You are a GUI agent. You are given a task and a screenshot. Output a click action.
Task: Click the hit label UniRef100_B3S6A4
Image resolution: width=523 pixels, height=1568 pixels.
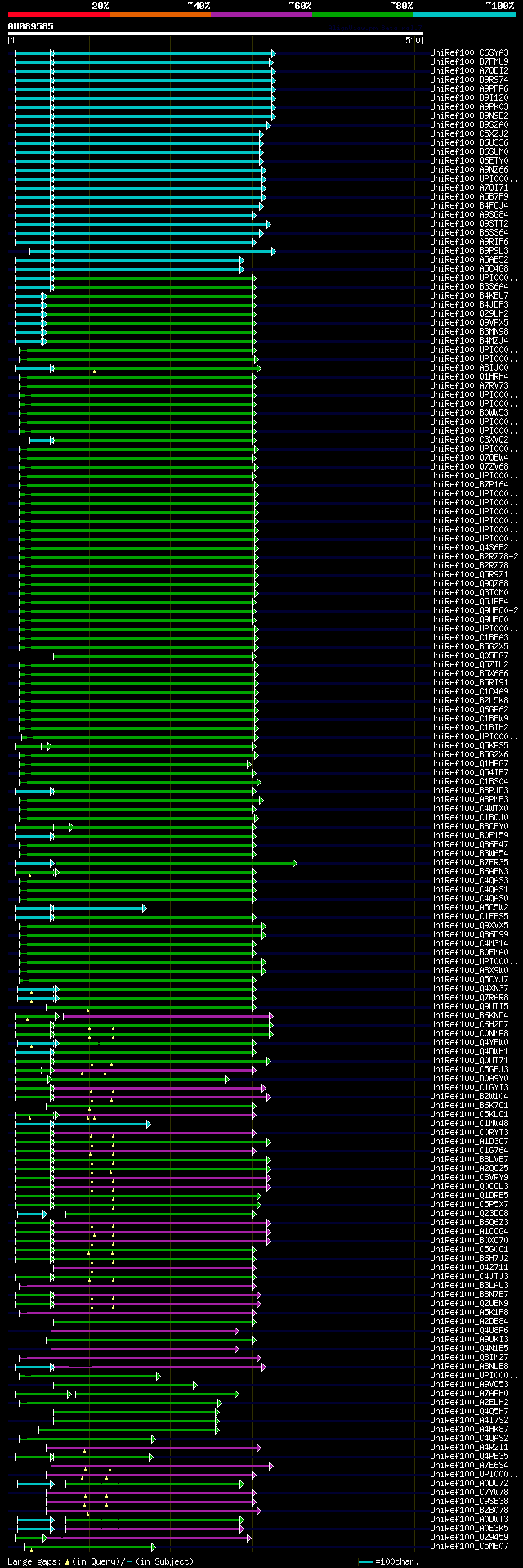[x=469, y=287]
